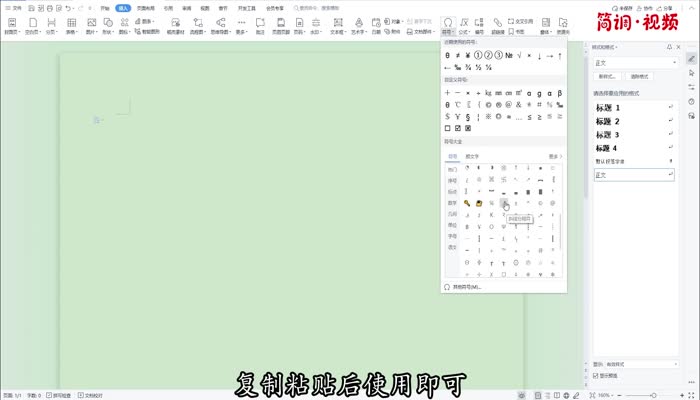This screenshot has height=400, width=700.
Task: Click the selection arrow icon in right sidebar
Action: click(x=692, y=73)
